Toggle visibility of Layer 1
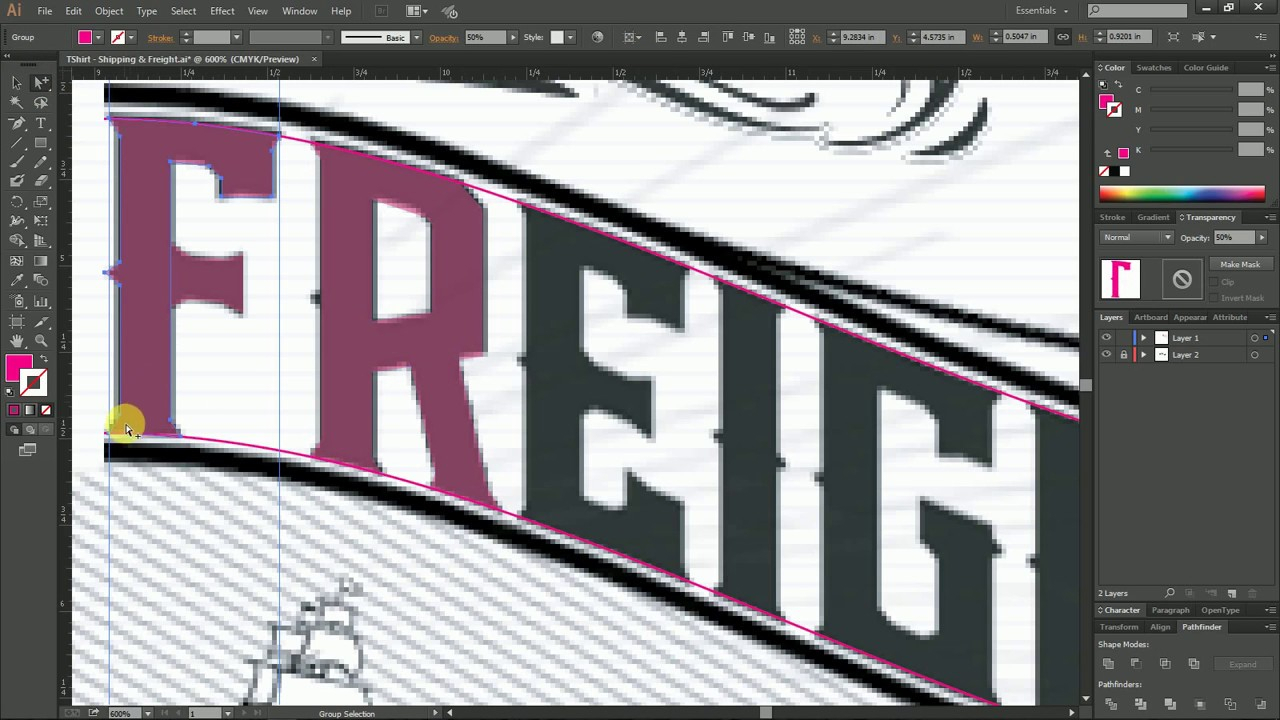The image size is (1280, 720). pos(1106,338)
